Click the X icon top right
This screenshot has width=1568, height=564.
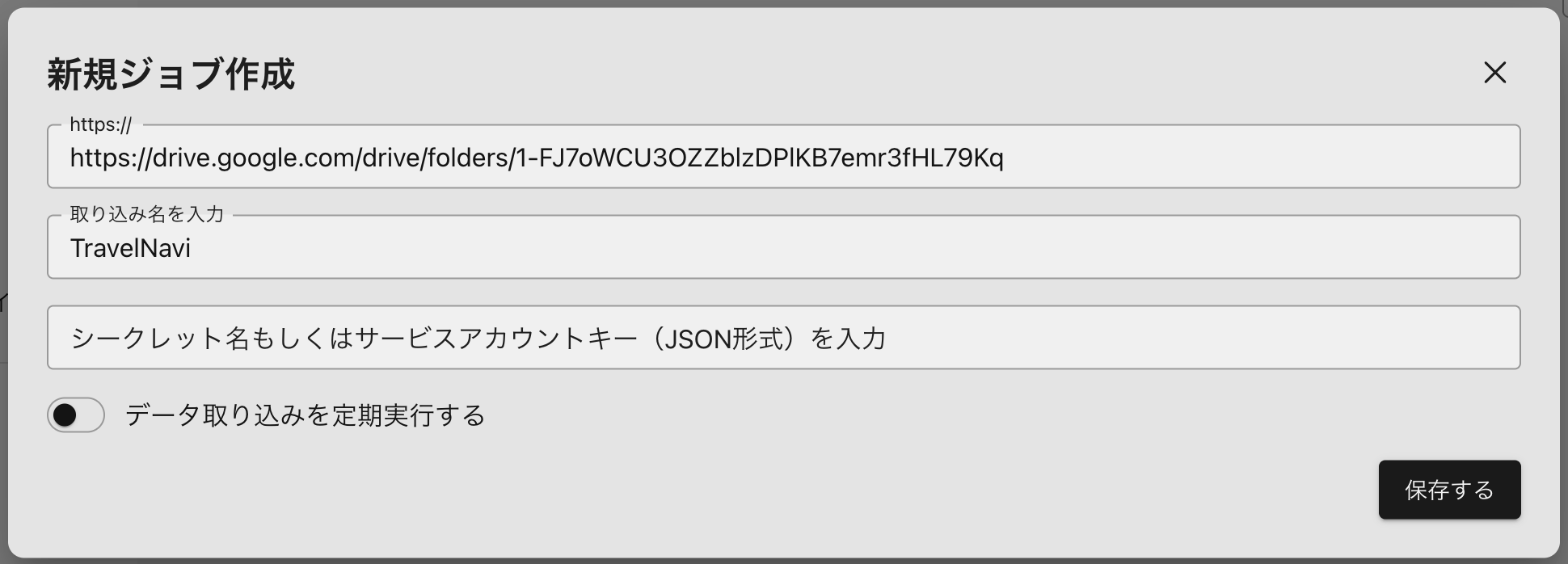[1494, 73]
